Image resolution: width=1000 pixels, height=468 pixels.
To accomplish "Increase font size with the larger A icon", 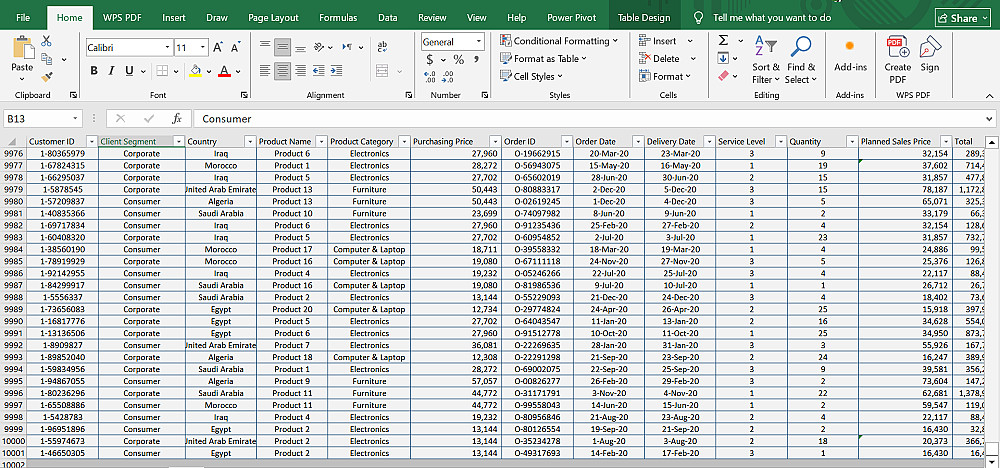I will coord(218,48).
